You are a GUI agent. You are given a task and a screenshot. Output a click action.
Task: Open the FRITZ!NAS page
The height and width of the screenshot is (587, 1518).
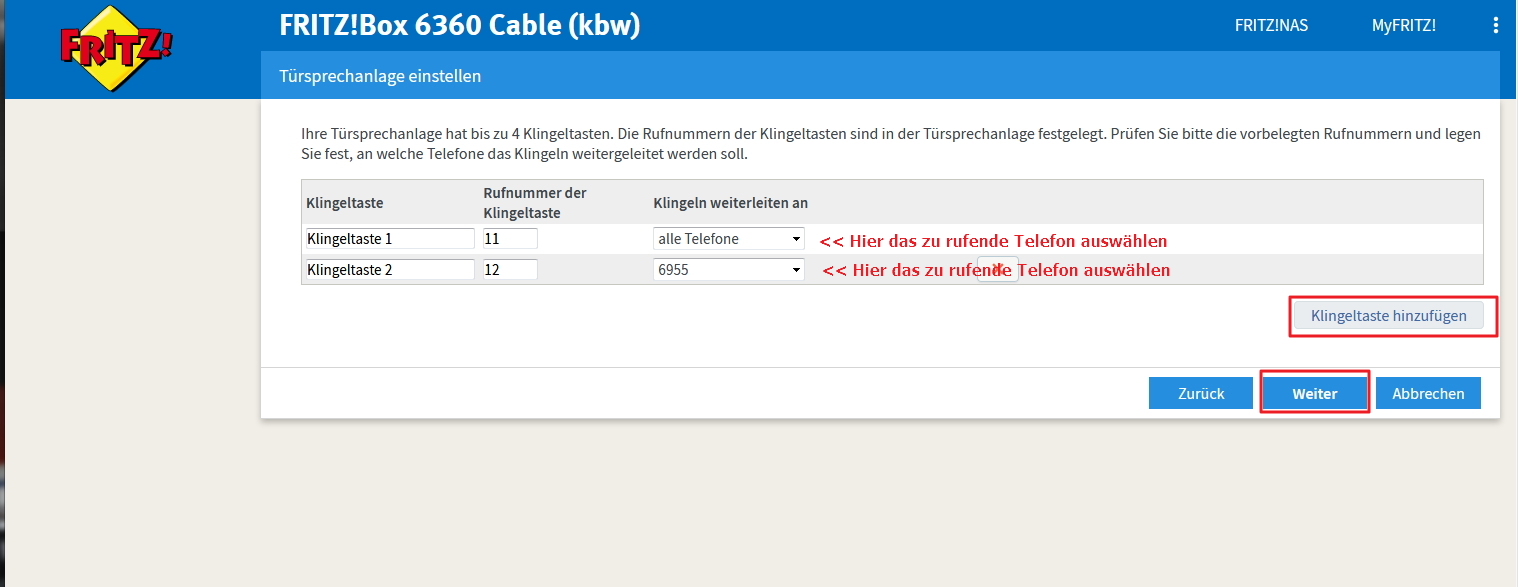pyautogui.click(x=1271, y=26)
